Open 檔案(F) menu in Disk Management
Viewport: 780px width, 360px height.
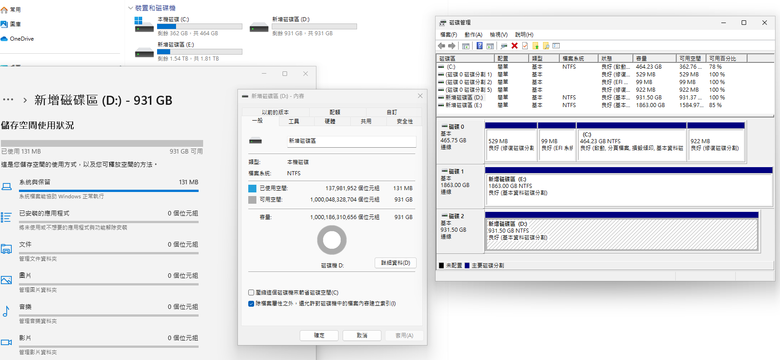click(449, 35)
